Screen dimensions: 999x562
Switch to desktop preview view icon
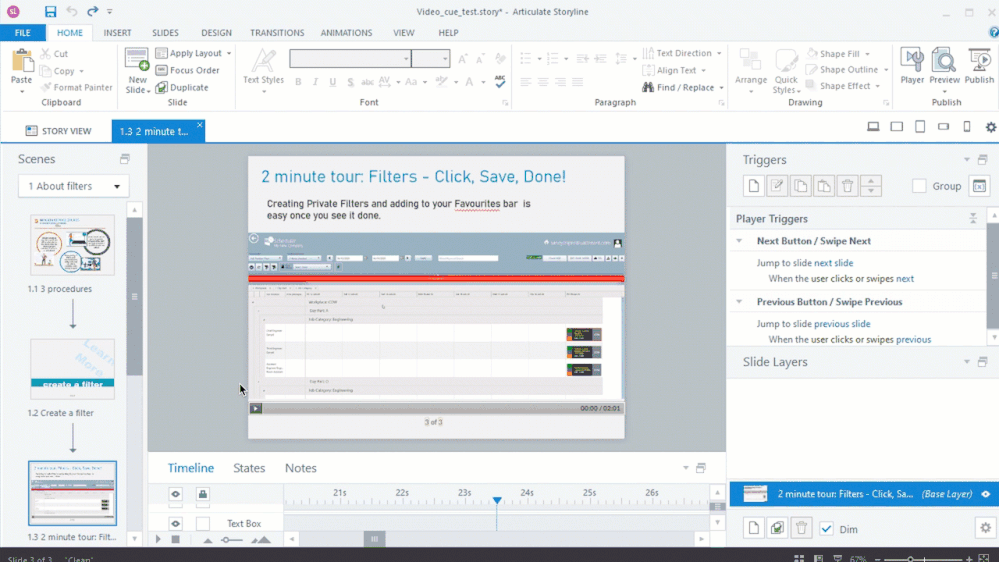(x=873, y=127)
